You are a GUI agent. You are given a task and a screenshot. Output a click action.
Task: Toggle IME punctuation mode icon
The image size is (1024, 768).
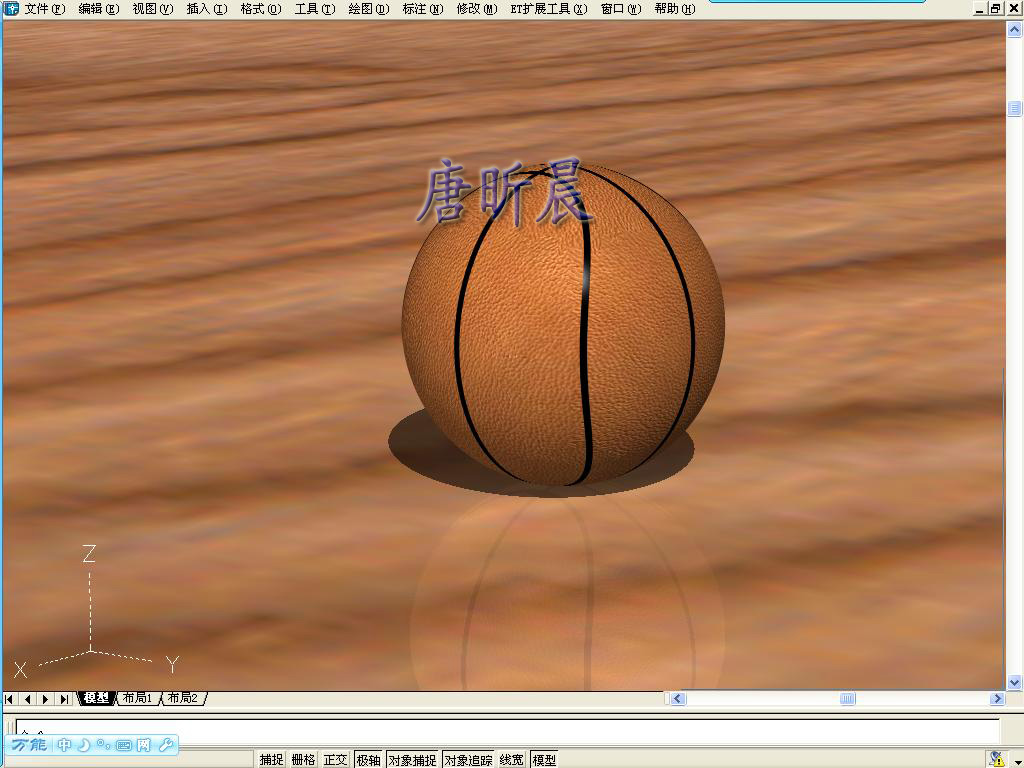(x=103, y=744)
